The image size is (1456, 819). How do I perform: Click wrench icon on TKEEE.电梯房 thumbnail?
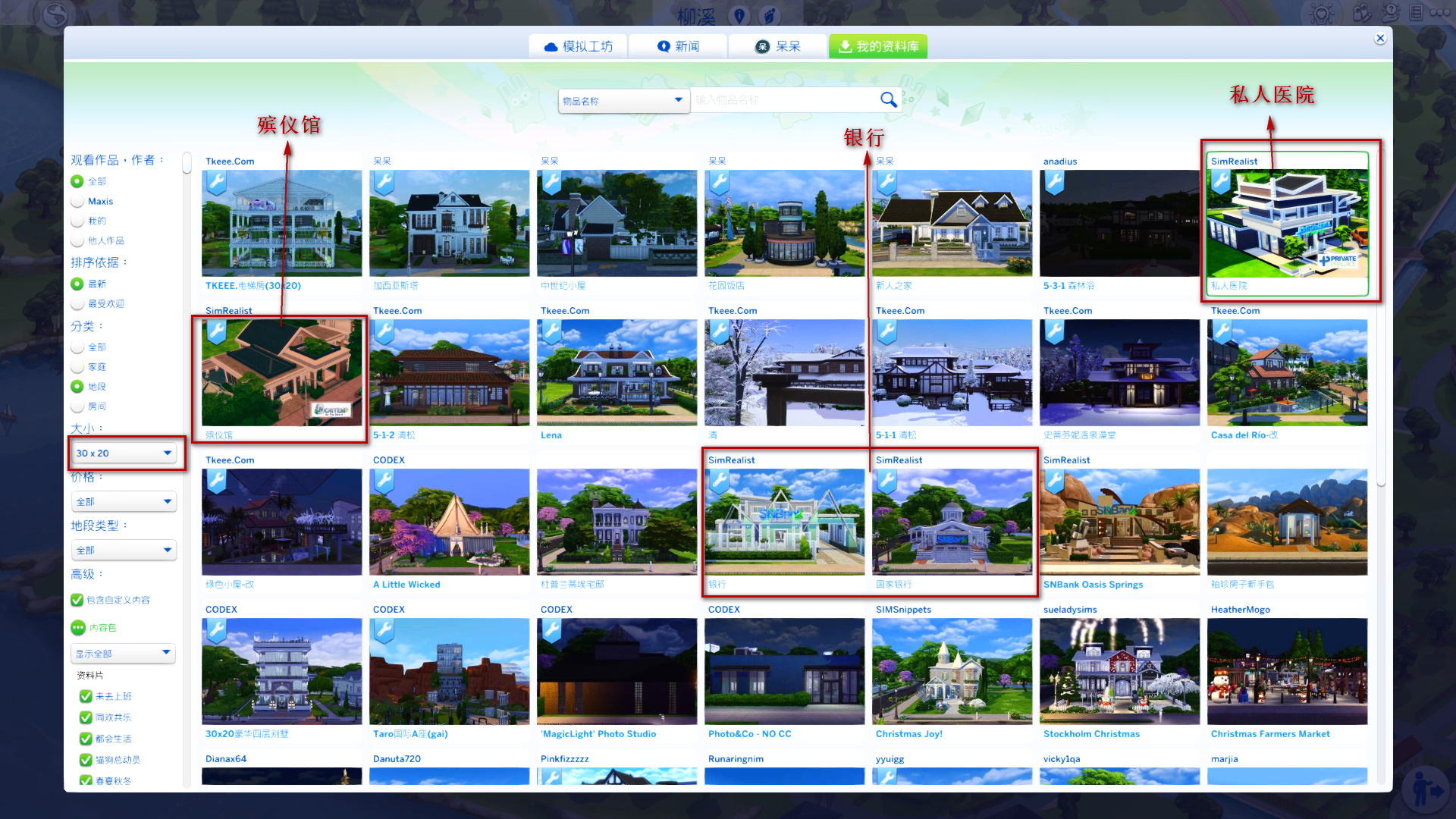216,183
